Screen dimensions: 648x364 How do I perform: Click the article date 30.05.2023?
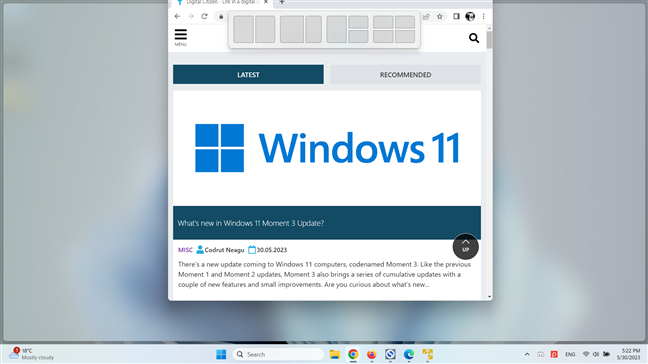coord(272,250)
